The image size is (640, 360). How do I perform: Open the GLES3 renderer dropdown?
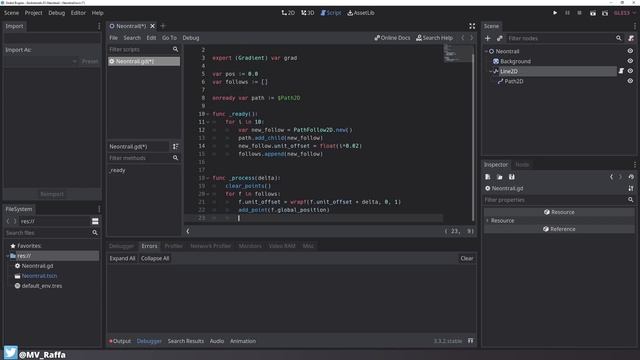click(x=624, y=13)
